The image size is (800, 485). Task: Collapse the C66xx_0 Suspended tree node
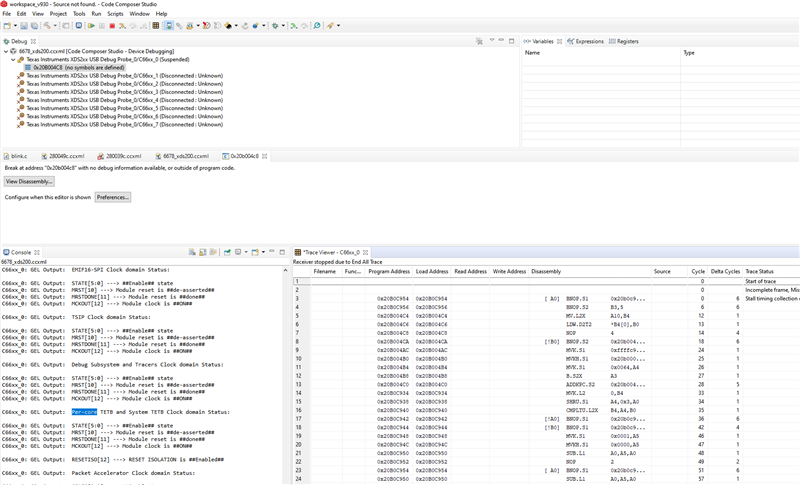pyautogui.click(x=13, y=60)
